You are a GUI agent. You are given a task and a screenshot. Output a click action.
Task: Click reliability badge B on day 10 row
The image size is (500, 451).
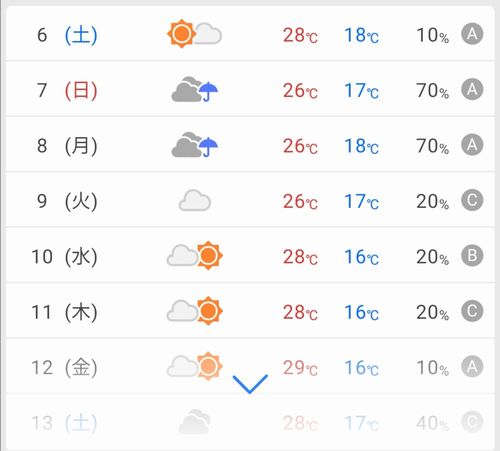[x=472, y=255]
